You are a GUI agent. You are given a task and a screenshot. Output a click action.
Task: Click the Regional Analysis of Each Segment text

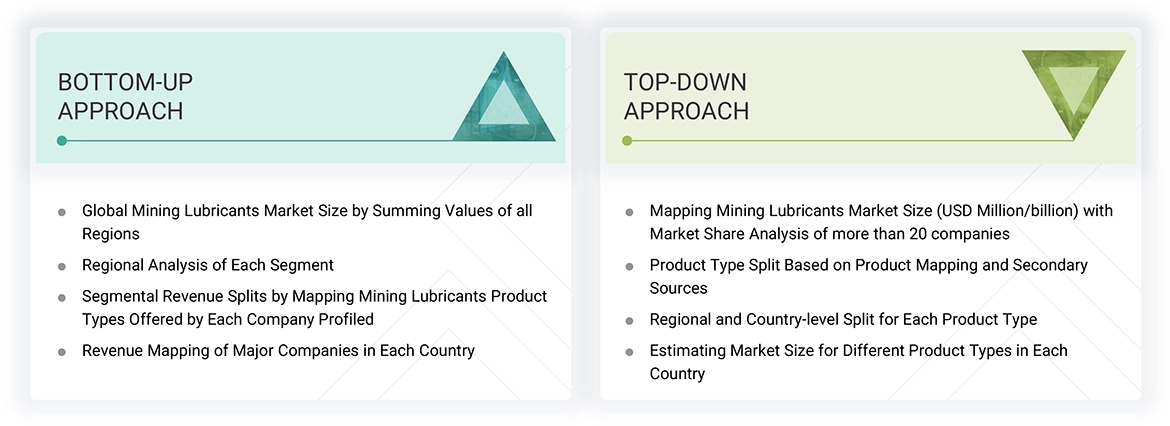tap(208, 265)
